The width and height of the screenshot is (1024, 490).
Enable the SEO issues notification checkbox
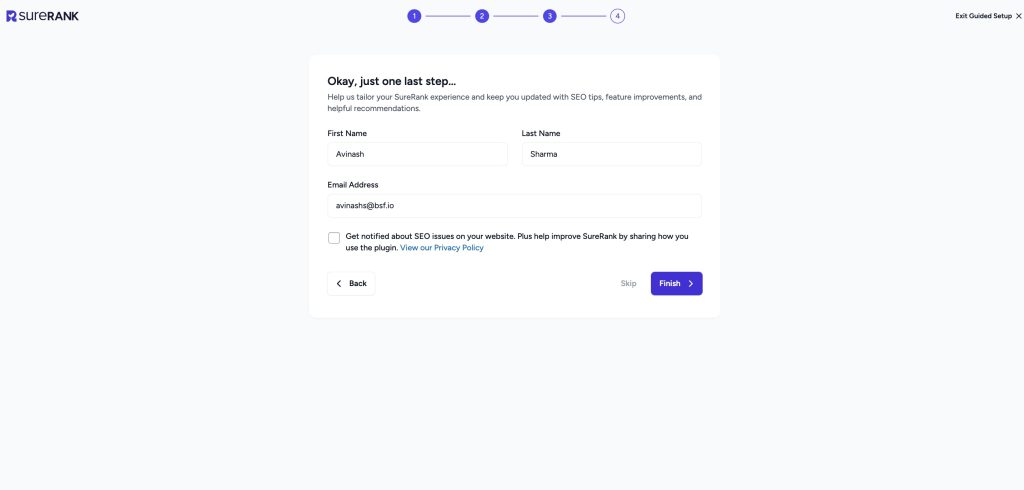334,238
